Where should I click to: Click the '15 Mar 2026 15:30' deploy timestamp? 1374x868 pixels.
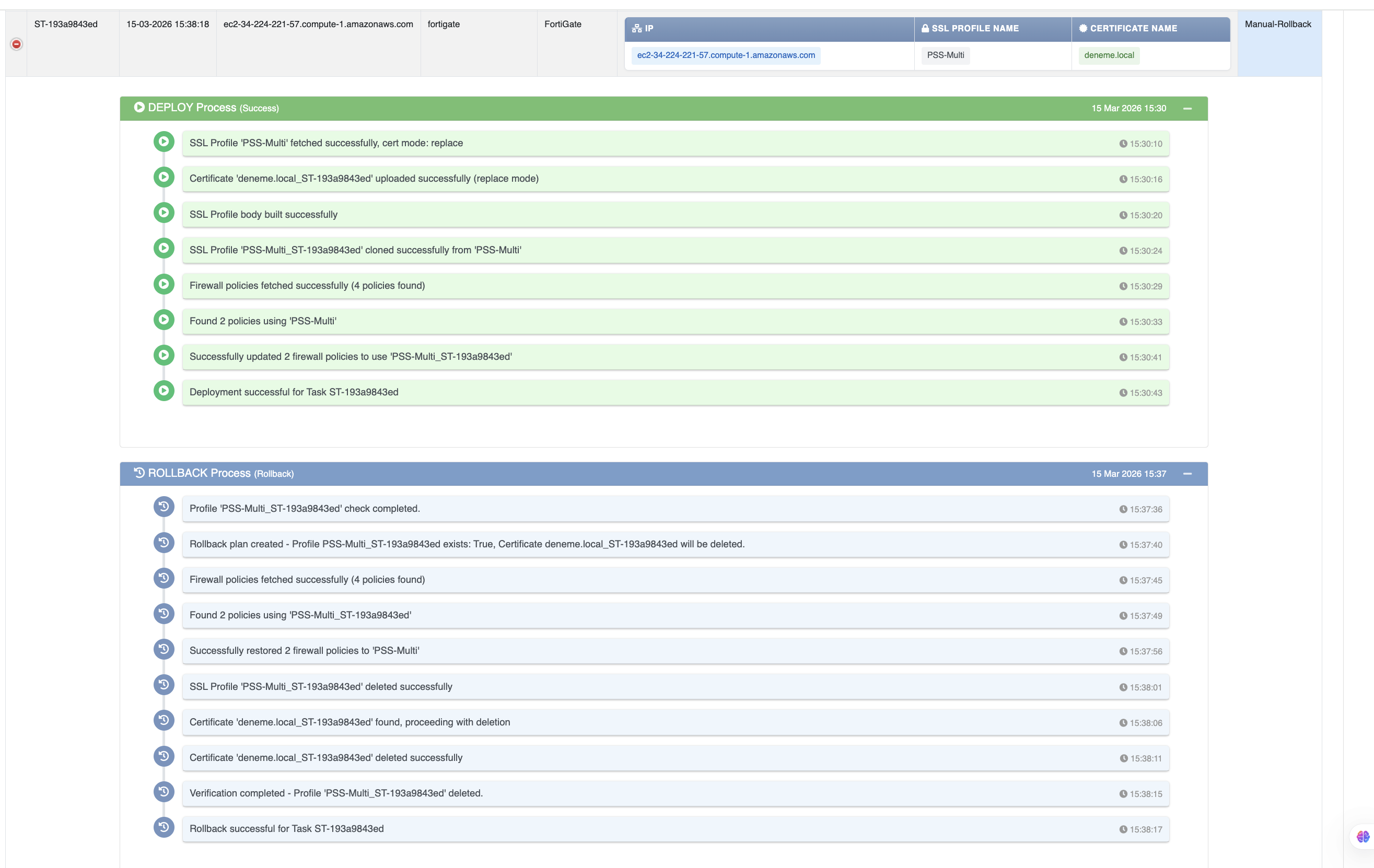coord(1128,108)
